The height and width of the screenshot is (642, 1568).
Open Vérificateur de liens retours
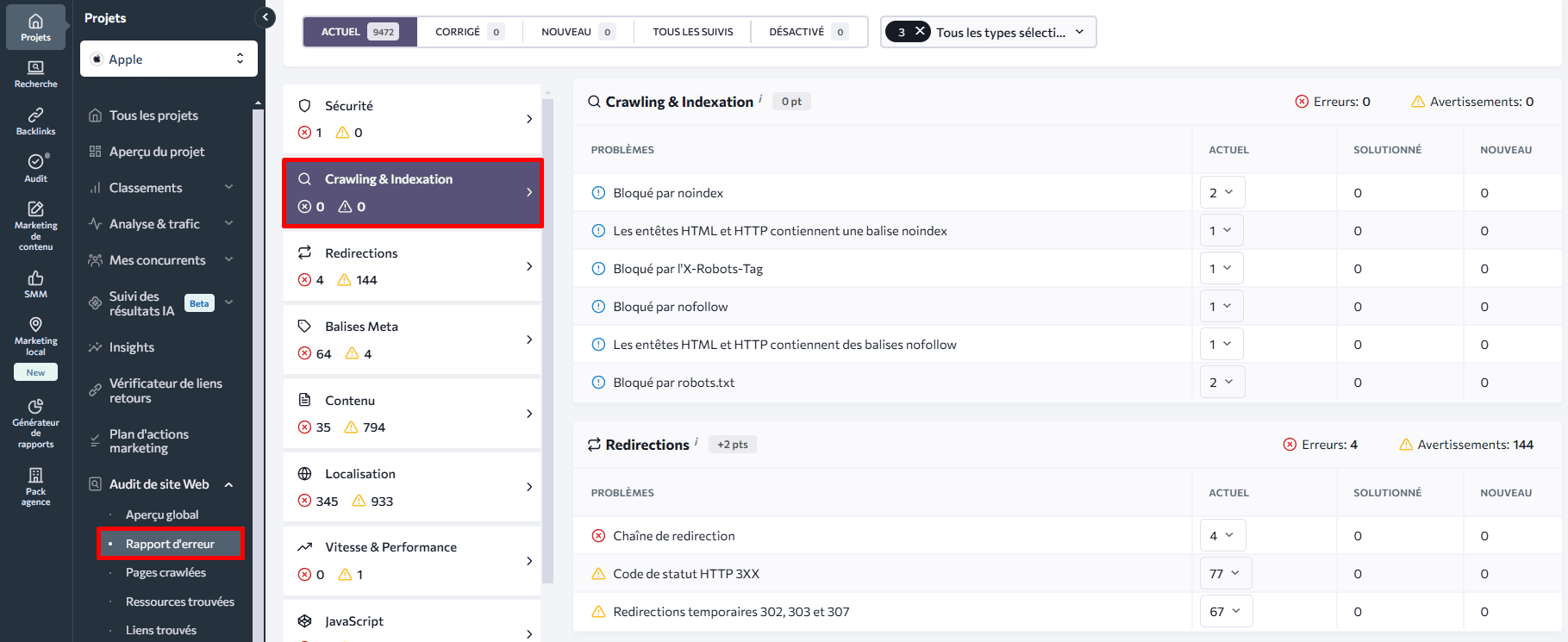pos(166,390)
